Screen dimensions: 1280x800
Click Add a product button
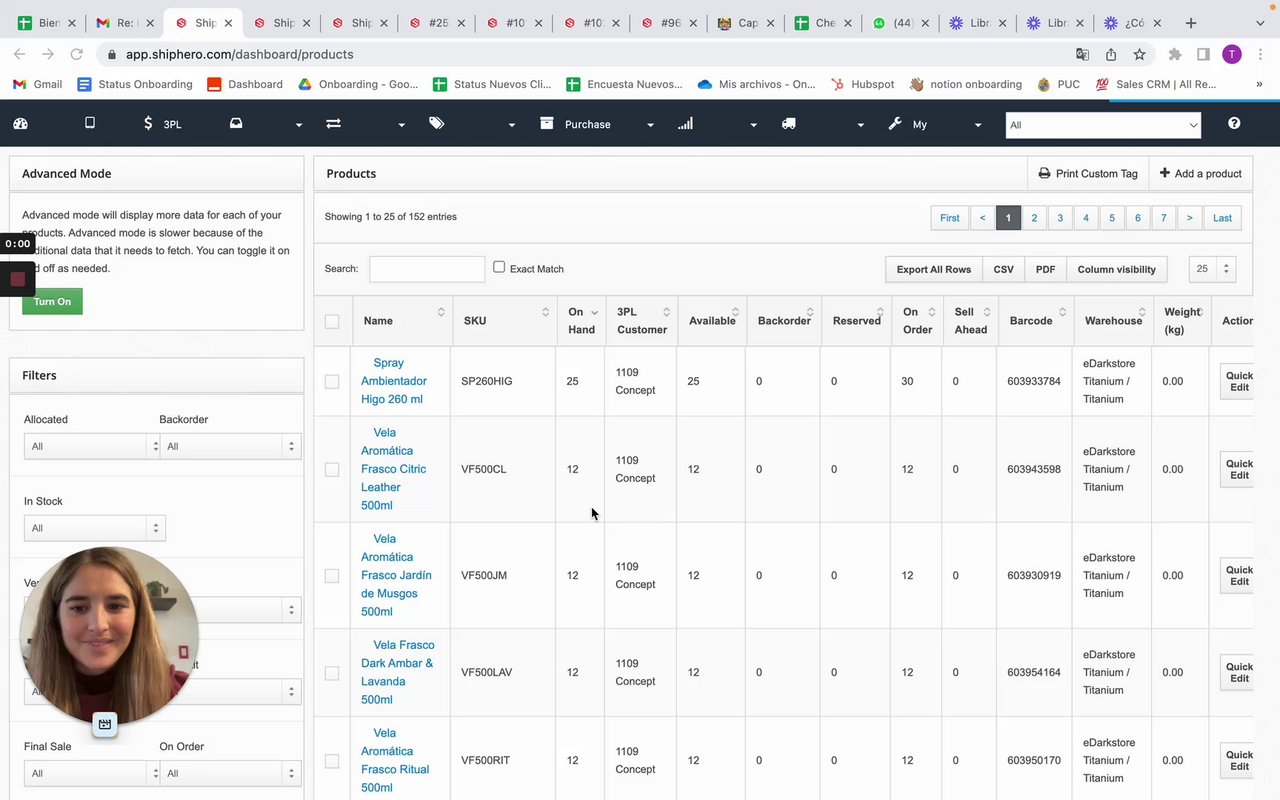pos(1200,173)
